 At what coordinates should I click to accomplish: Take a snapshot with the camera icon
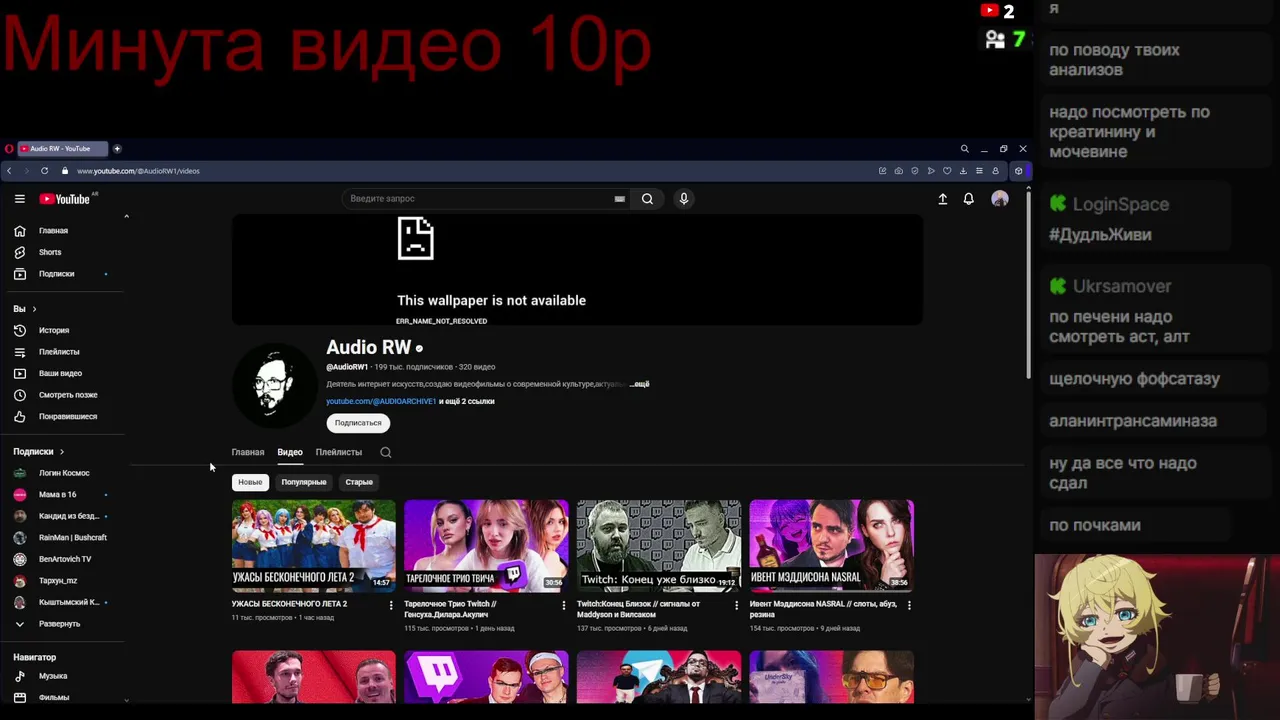tap(898, 171)
